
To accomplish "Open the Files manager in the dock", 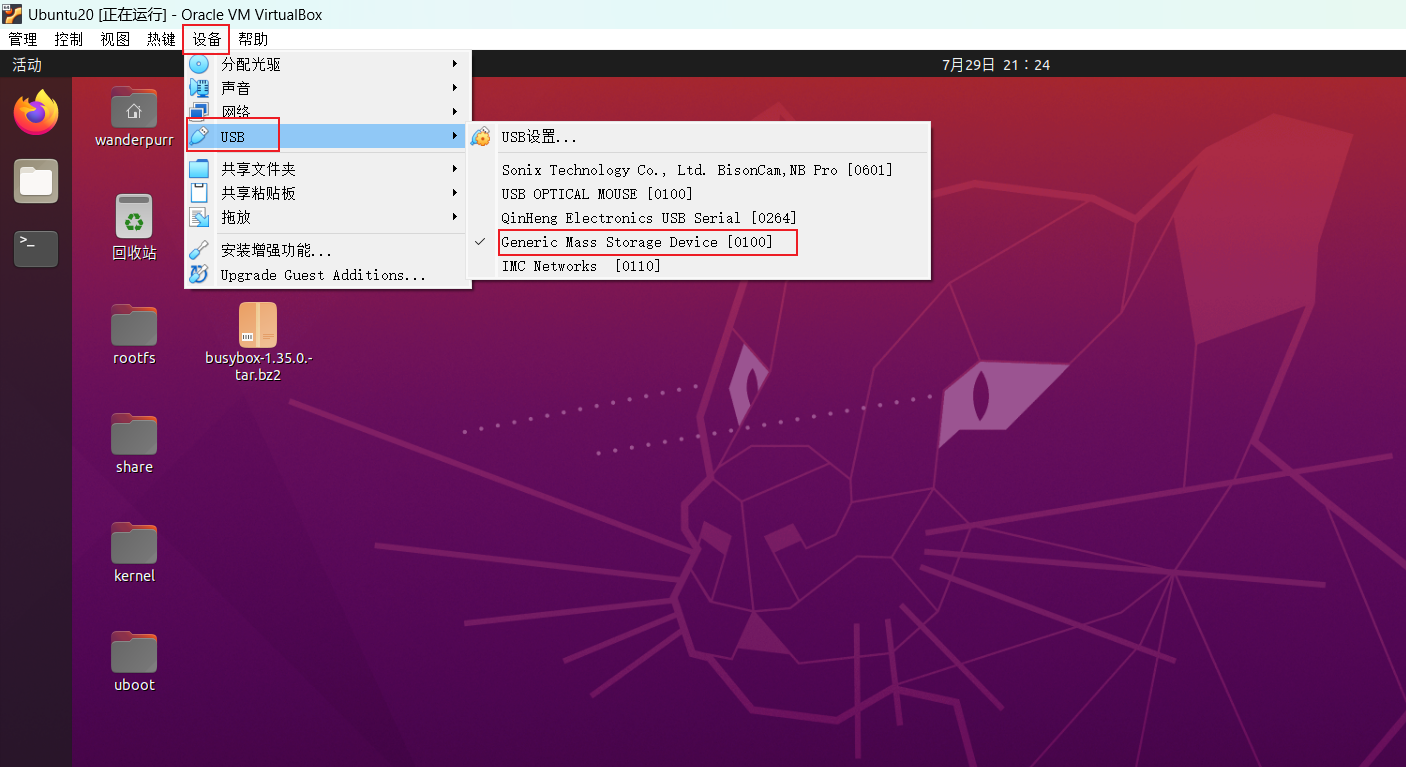I will point(36,181).
